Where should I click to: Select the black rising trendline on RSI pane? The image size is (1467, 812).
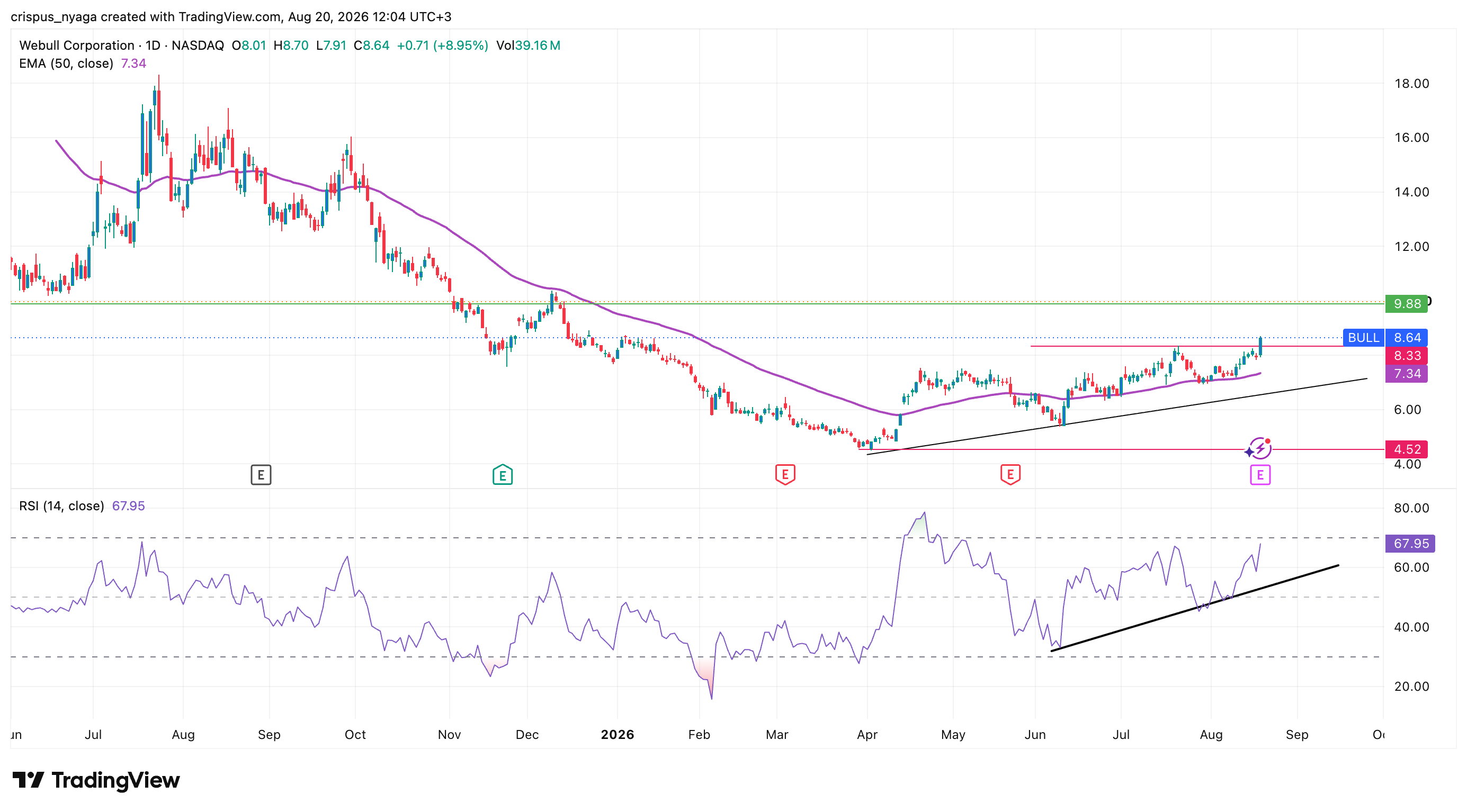(x=1195, y=608)
